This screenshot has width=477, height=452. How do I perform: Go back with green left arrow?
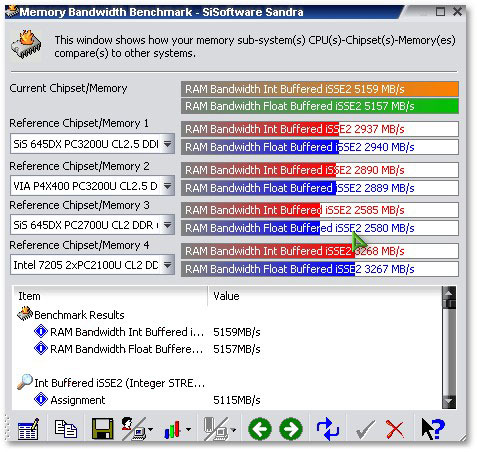(x=260, y=429)
